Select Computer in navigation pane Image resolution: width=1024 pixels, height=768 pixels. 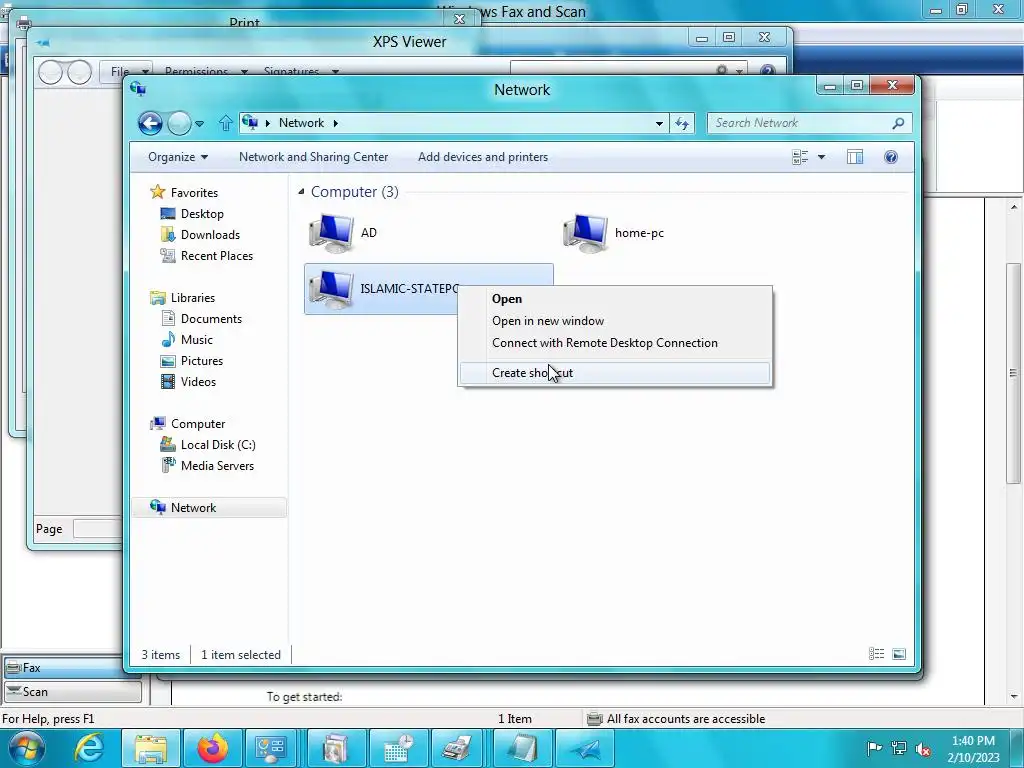(x=198, y=424)
